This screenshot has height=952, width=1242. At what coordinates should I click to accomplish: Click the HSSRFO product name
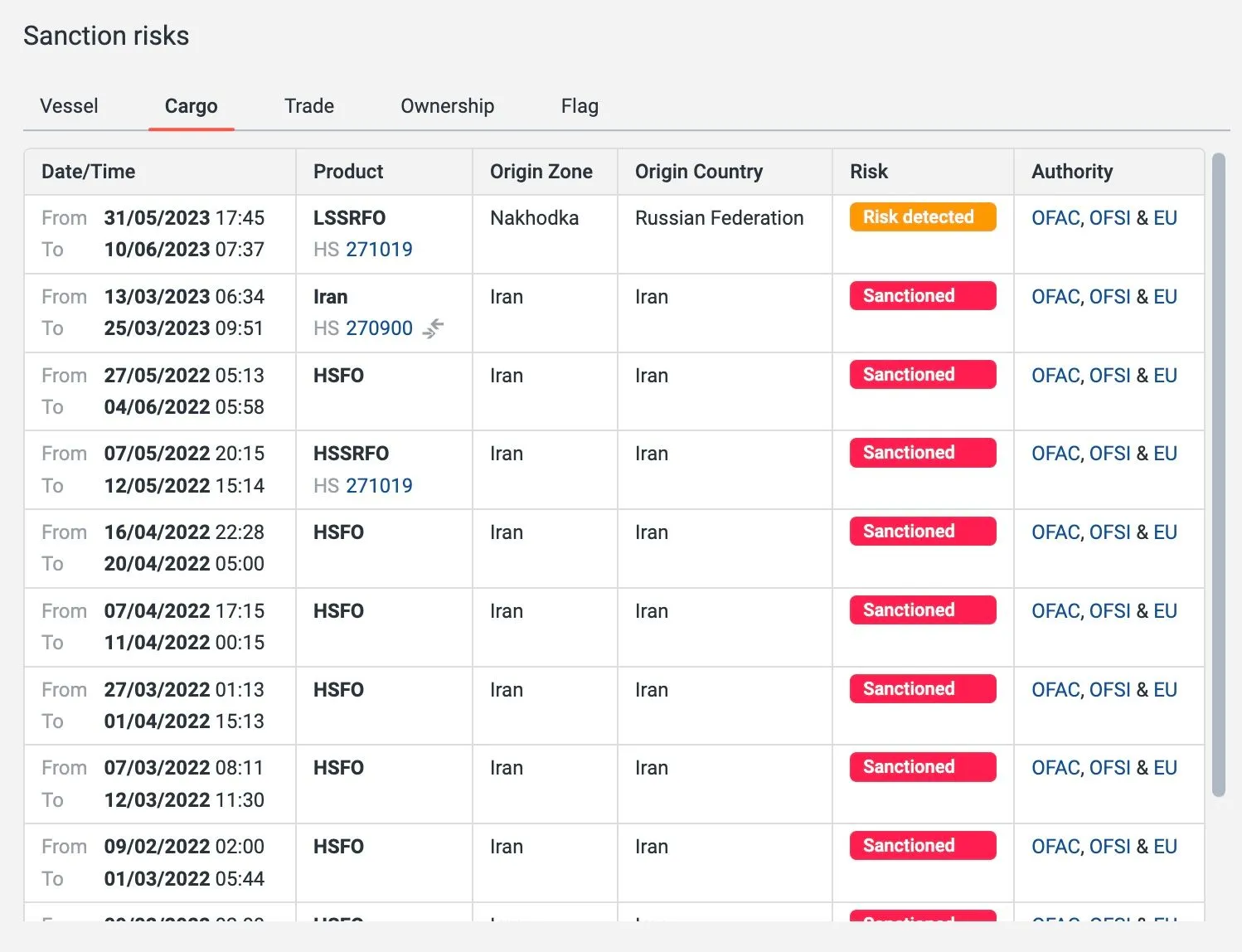[x=351, y=454]
